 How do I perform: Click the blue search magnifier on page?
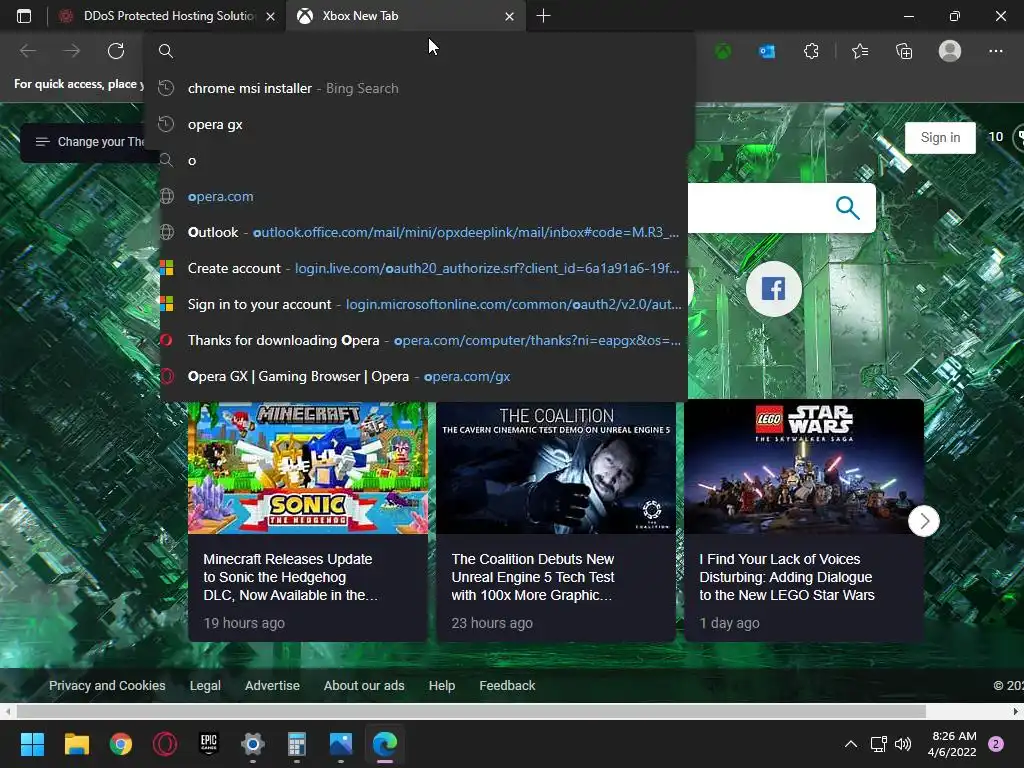(847, 208)
